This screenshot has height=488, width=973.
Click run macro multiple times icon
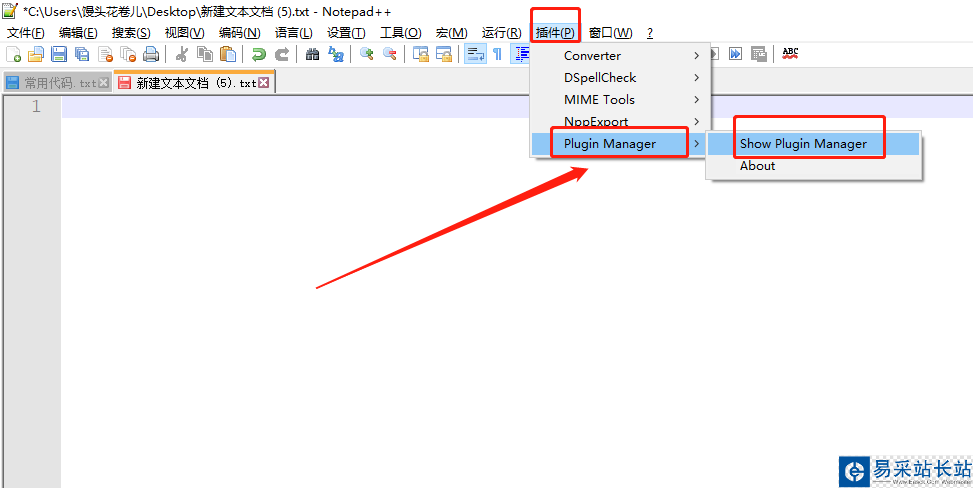[735, 54]
